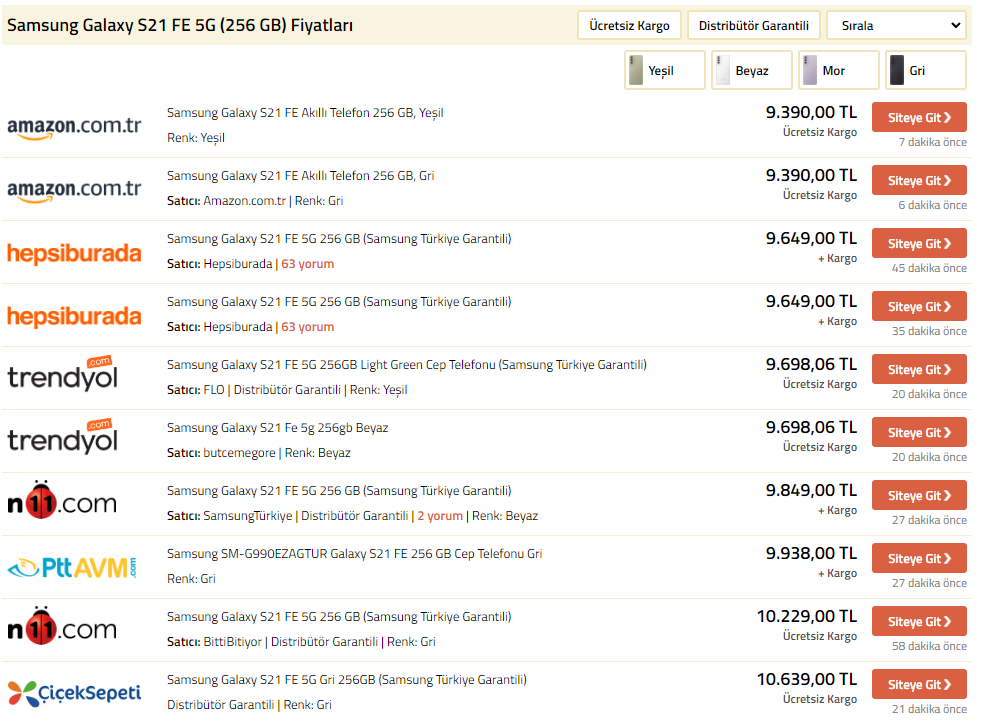The image size is (989, 723).
Task: Toggle the Distribütör Garantili filter
Action: coord(754,26)
